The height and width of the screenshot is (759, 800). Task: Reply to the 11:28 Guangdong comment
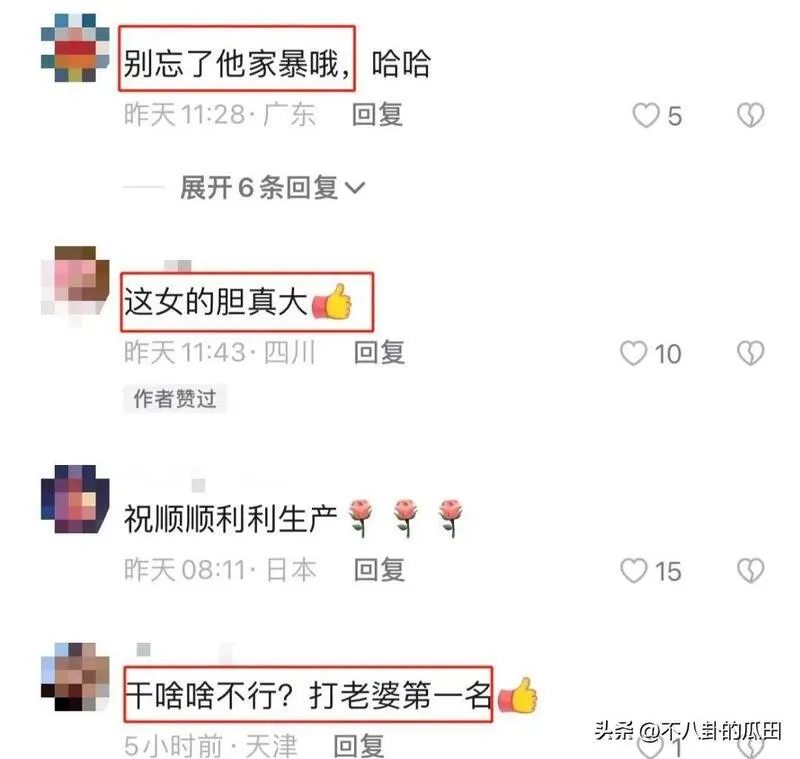click(378, 115)
